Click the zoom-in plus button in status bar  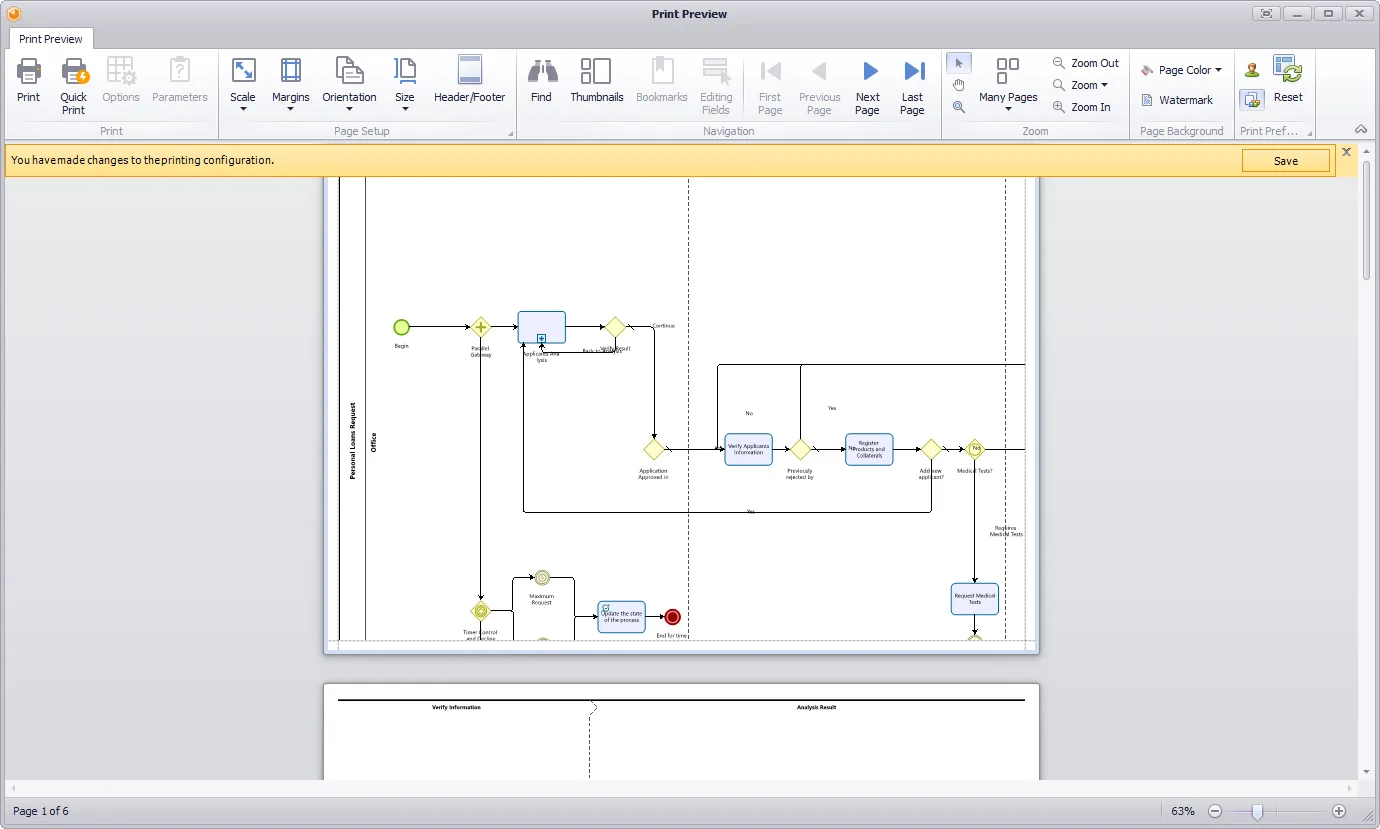pos(1339,811)
